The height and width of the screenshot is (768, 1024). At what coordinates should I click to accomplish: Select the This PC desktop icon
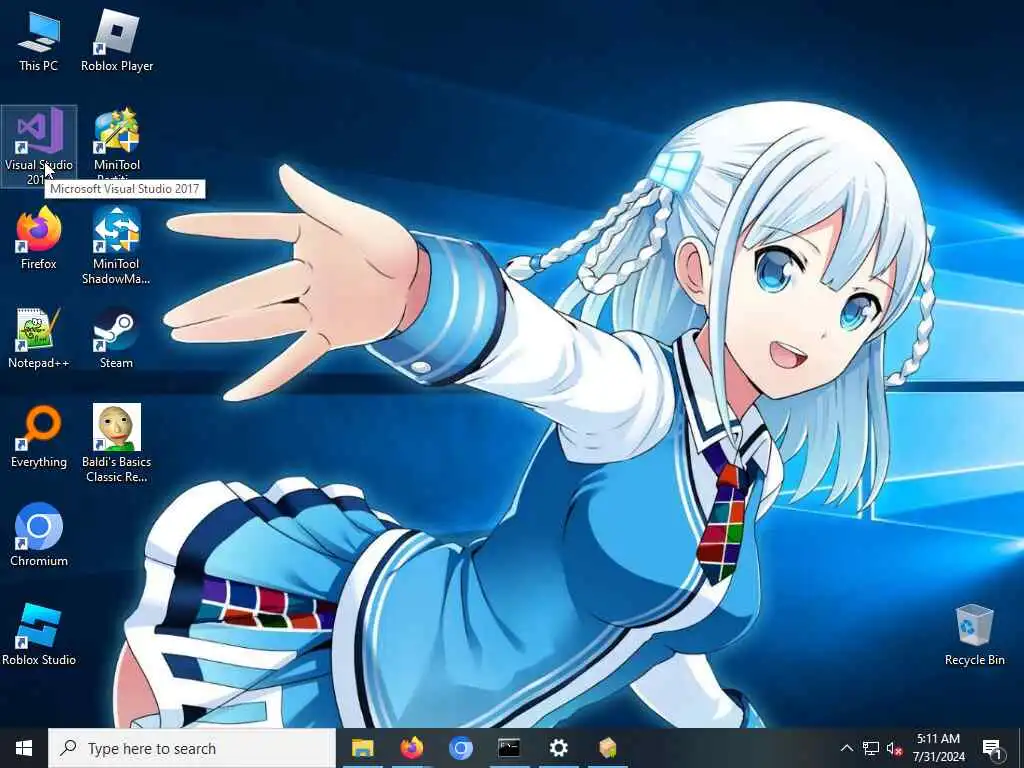pos(39,40)
